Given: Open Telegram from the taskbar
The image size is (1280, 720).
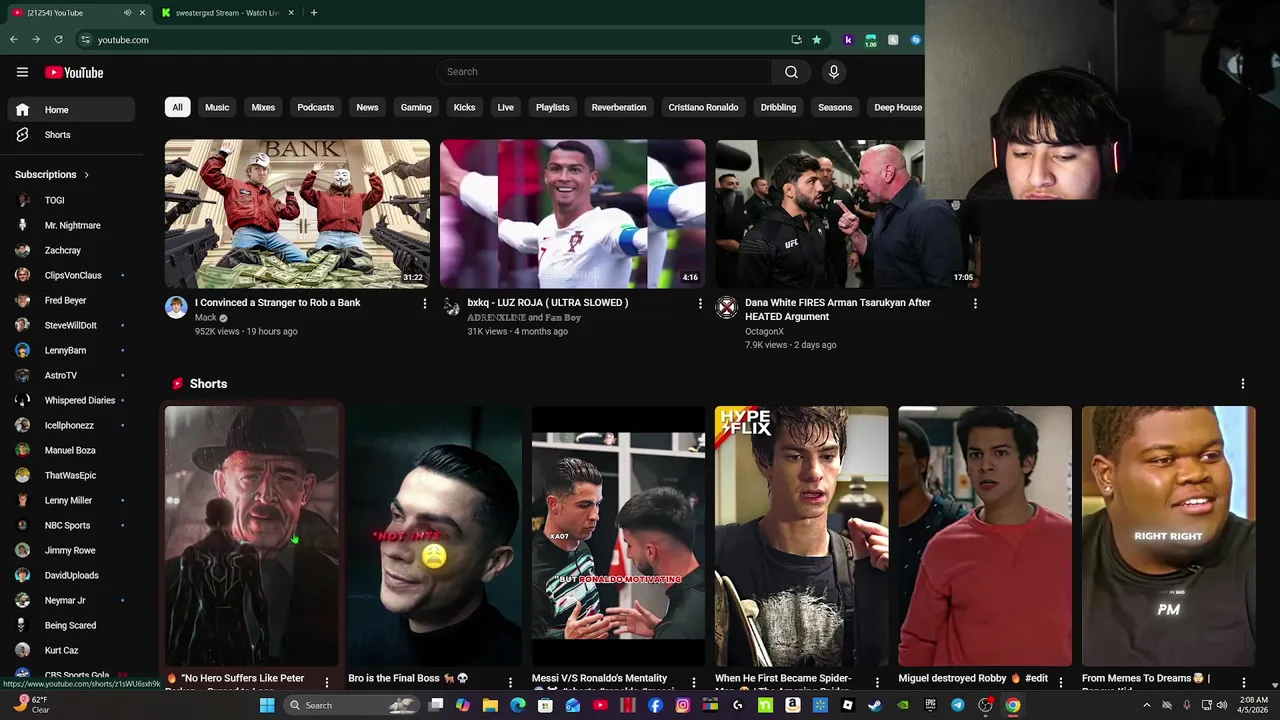Looking at the screenshot, I should click(x=958, y=705).
